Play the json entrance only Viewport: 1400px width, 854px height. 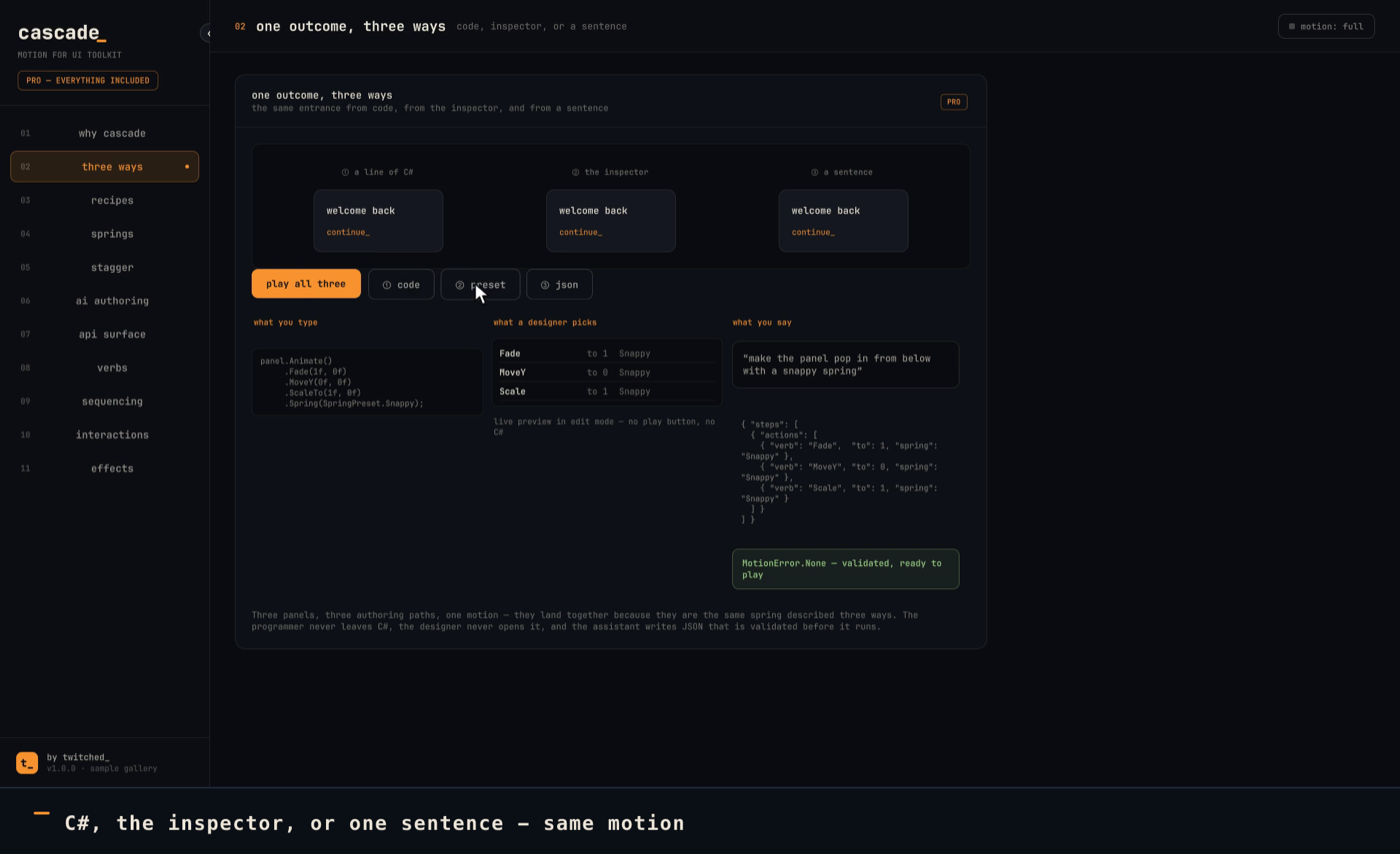[x=559, y=285]
